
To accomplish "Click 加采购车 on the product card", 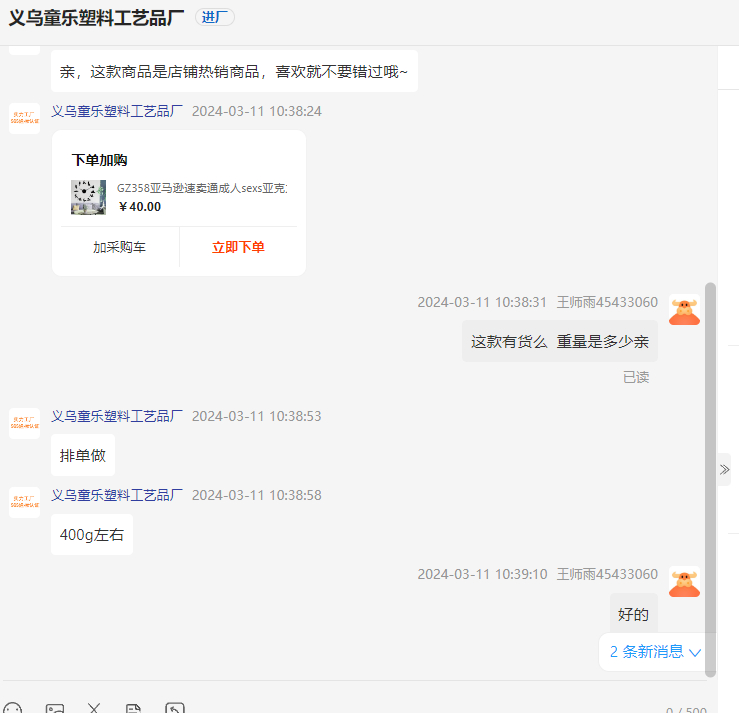I will [119, 247].
